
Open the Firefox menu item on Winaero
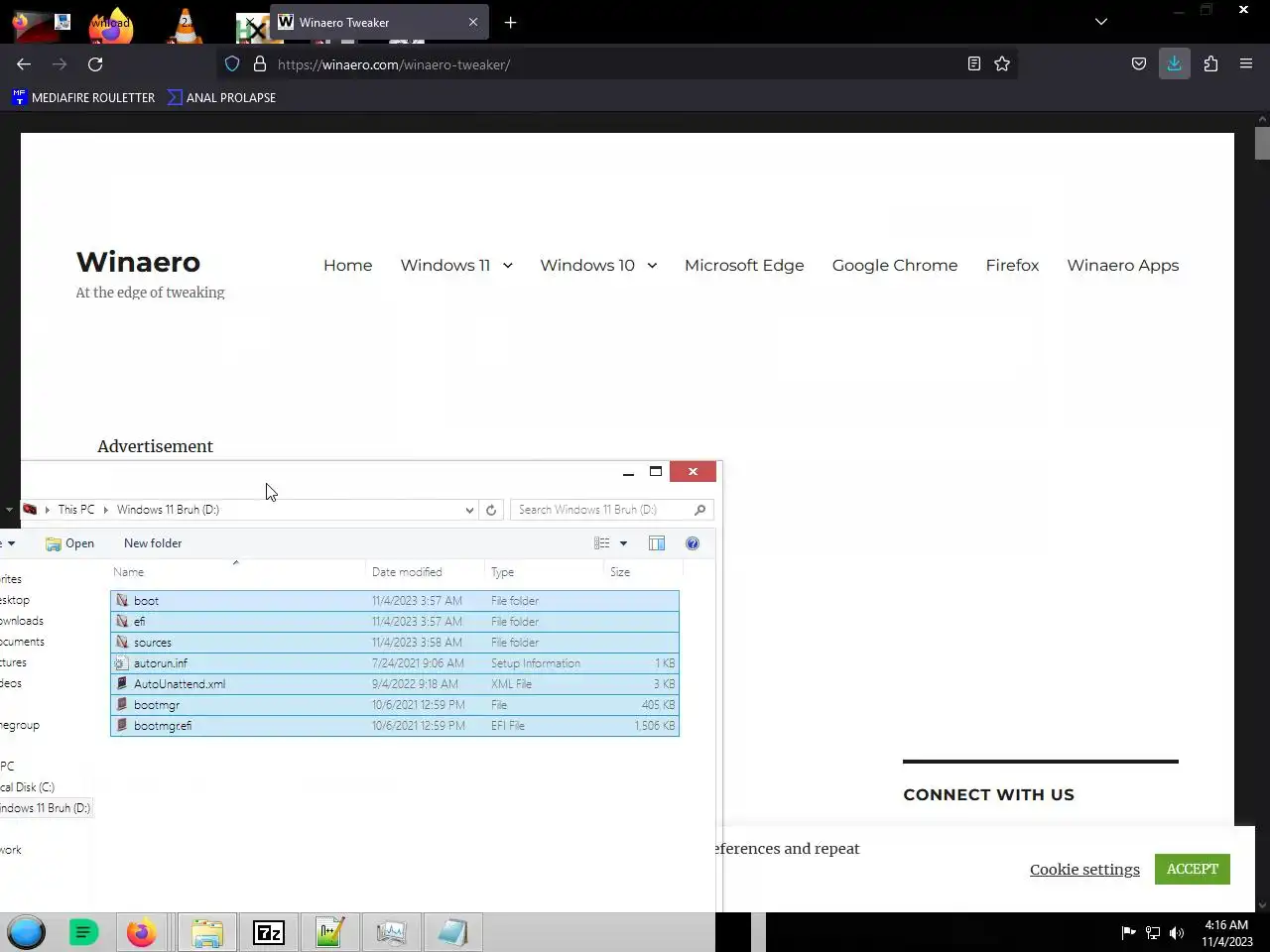tap(1012, 265)
